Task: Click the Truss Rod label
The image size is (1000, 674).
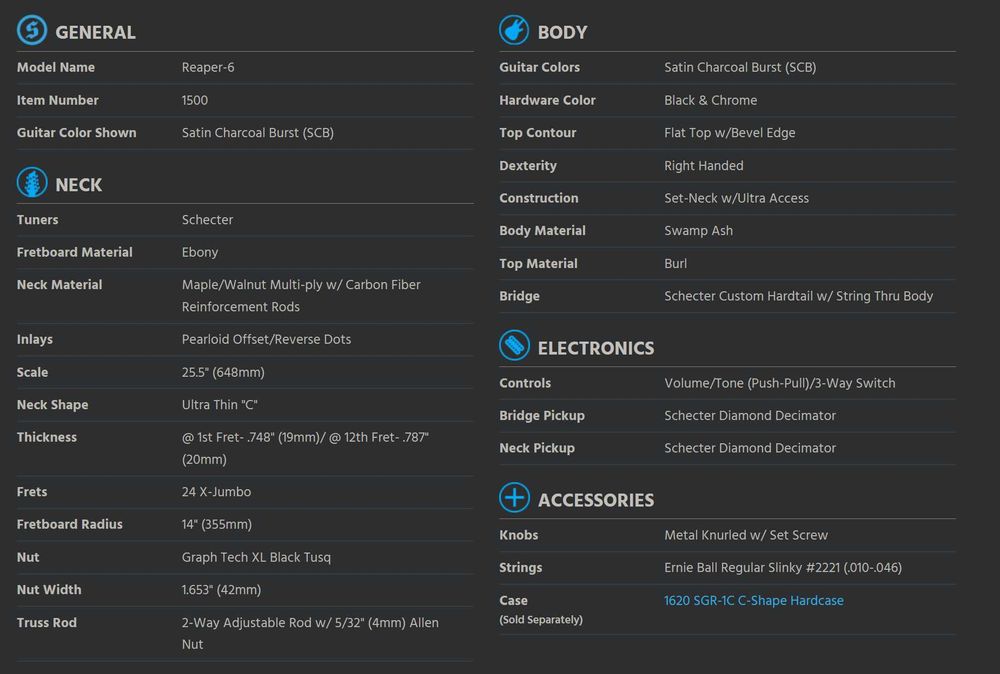Action: [47, 623]
